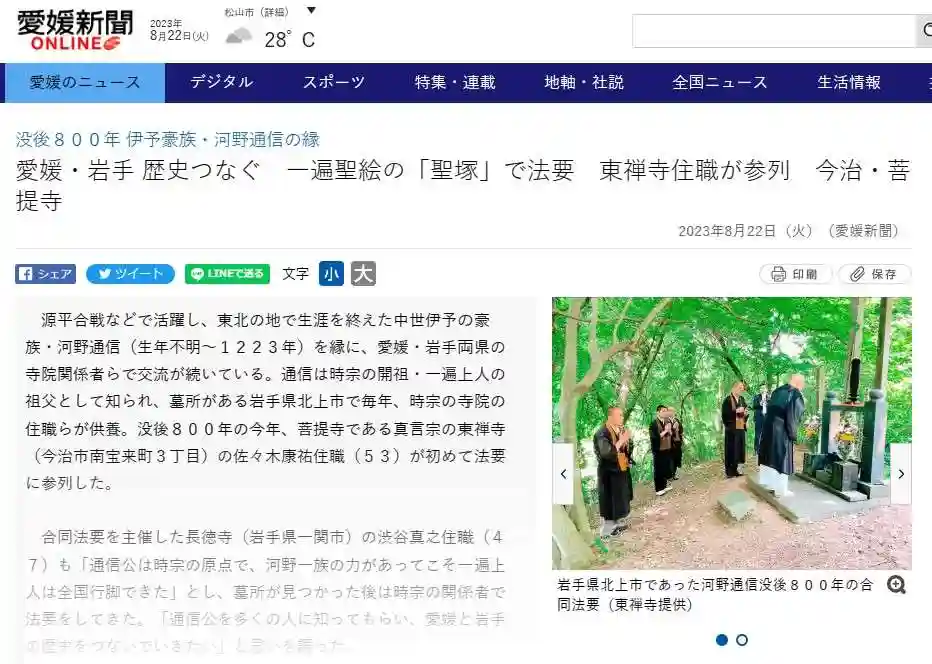This screenshot has width=932, height=664.
Task: Open the スポーツ menu tab
Action: tap(333, 82)
